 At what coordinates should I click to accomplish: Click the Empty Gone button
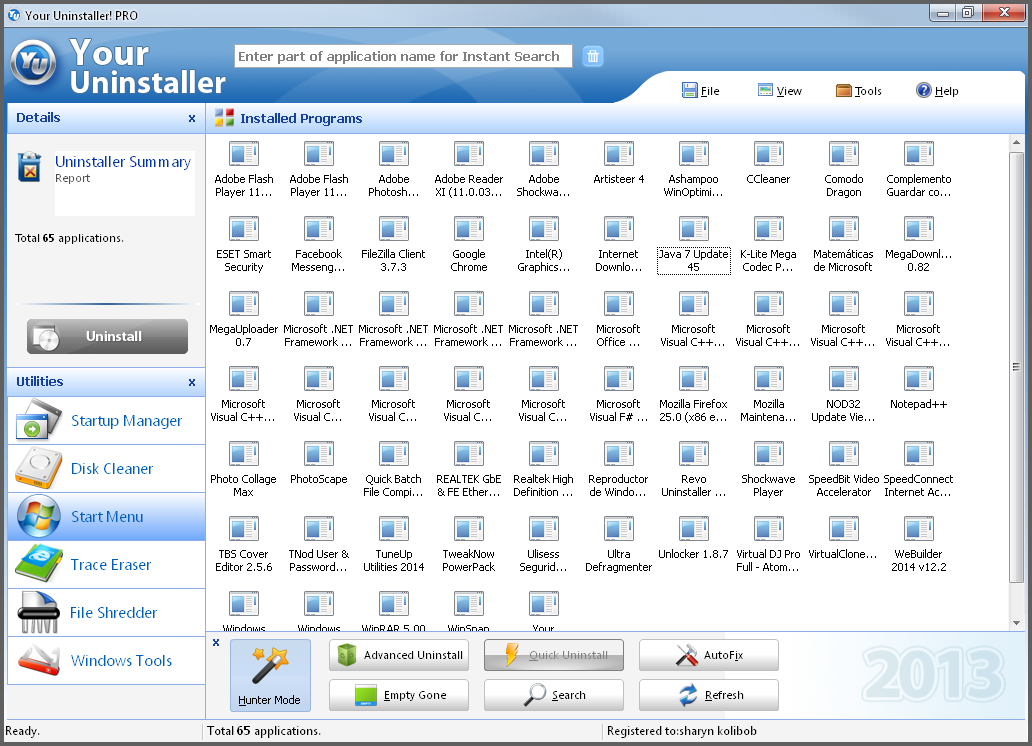[x=399, y=695]
